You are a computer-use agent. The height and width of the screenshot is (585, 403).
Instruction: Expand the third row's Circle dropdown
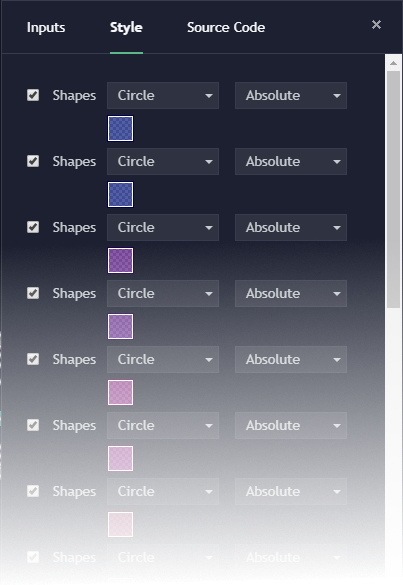163,228
